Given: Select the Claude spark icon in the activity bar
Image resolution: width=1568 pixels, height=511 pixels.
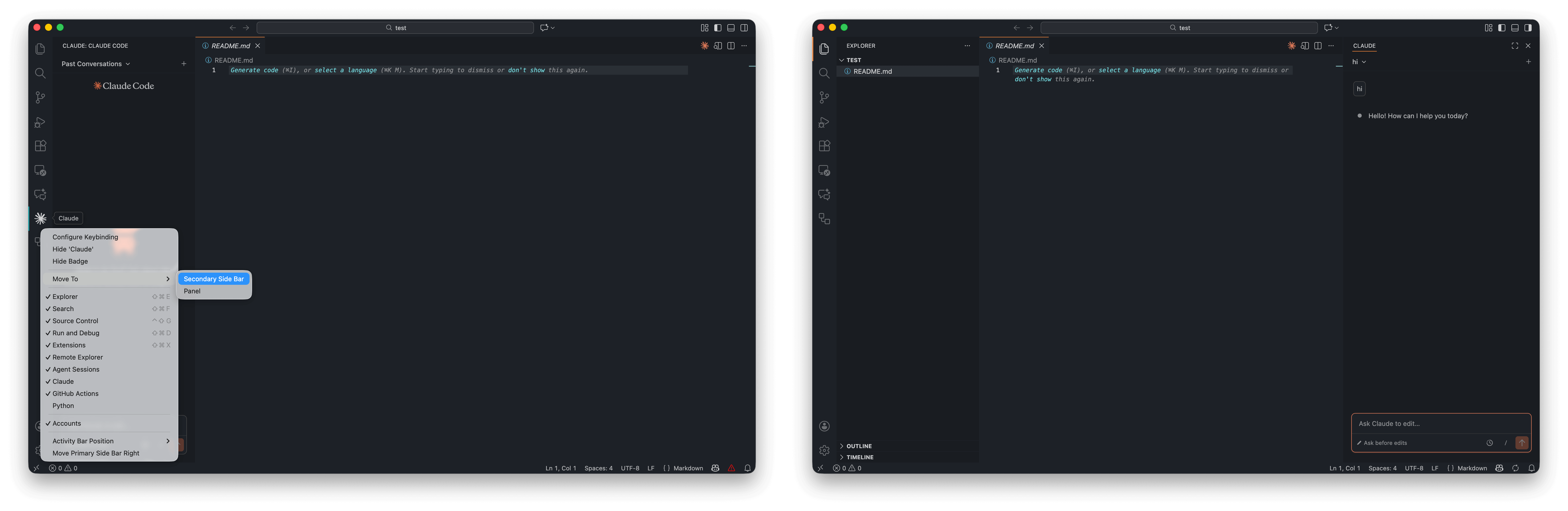Looking at the screenshot, I should (40, 218).
